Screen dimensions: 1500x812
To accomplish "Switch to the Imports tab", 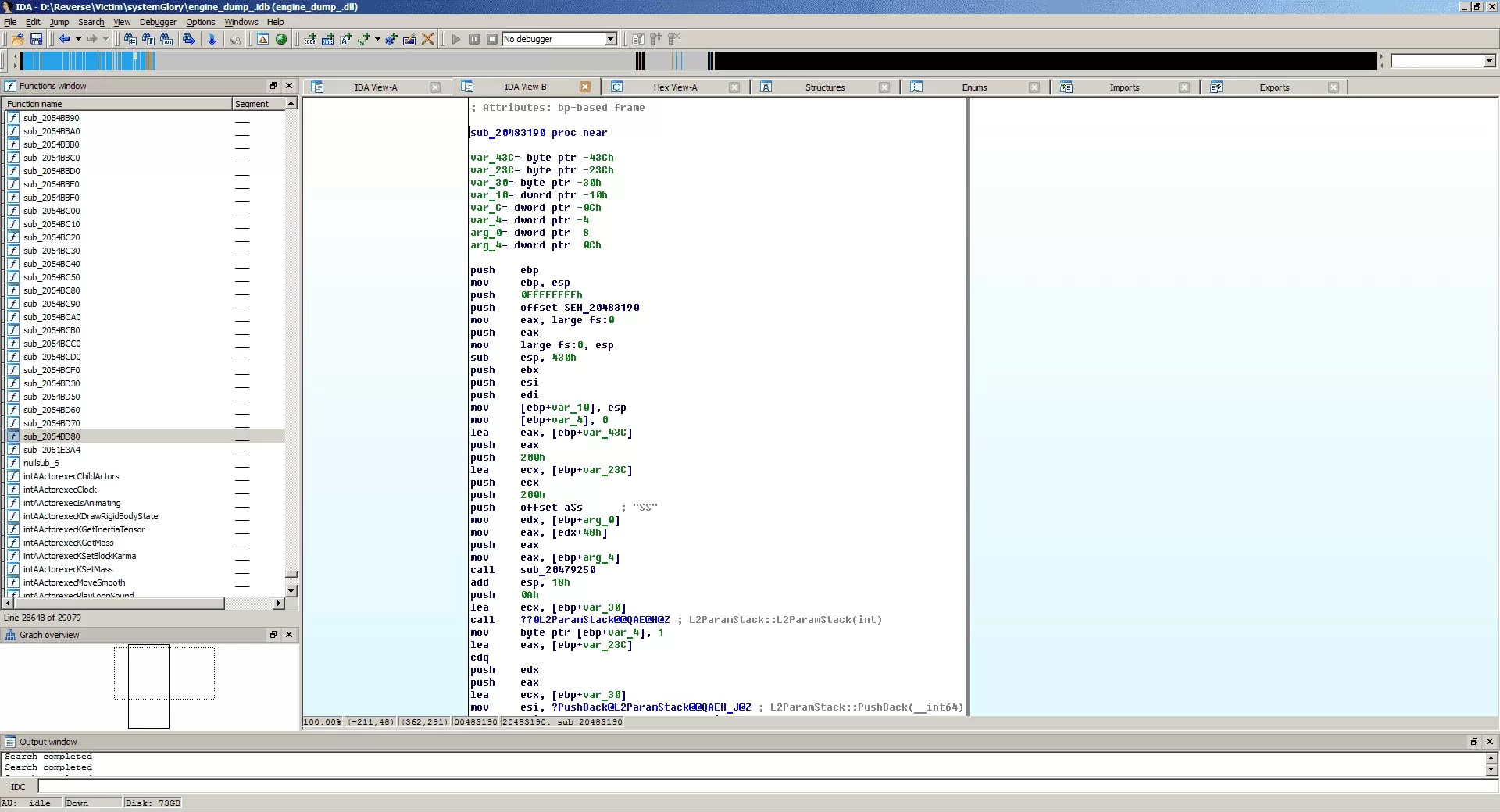I will click(1124, 87).
